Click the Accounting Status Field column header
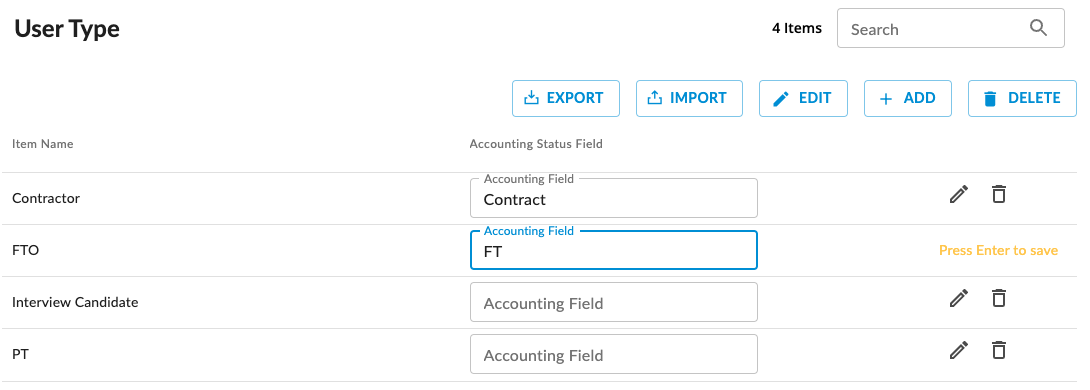The width and height of the screenshot is (1090, 390). pos(536,144)
